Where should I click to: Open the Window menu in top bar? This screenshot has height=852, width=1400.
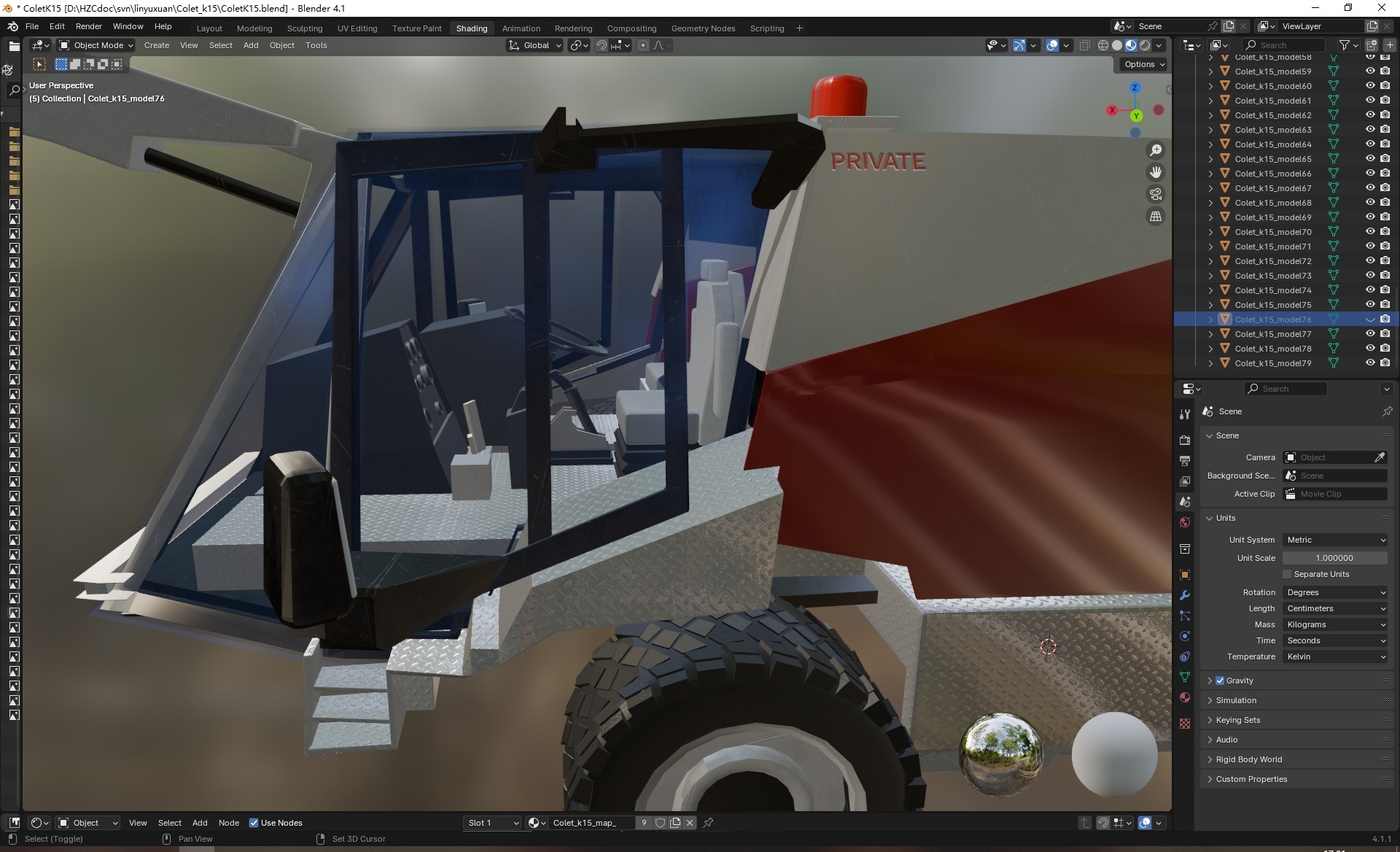[128, 26]
